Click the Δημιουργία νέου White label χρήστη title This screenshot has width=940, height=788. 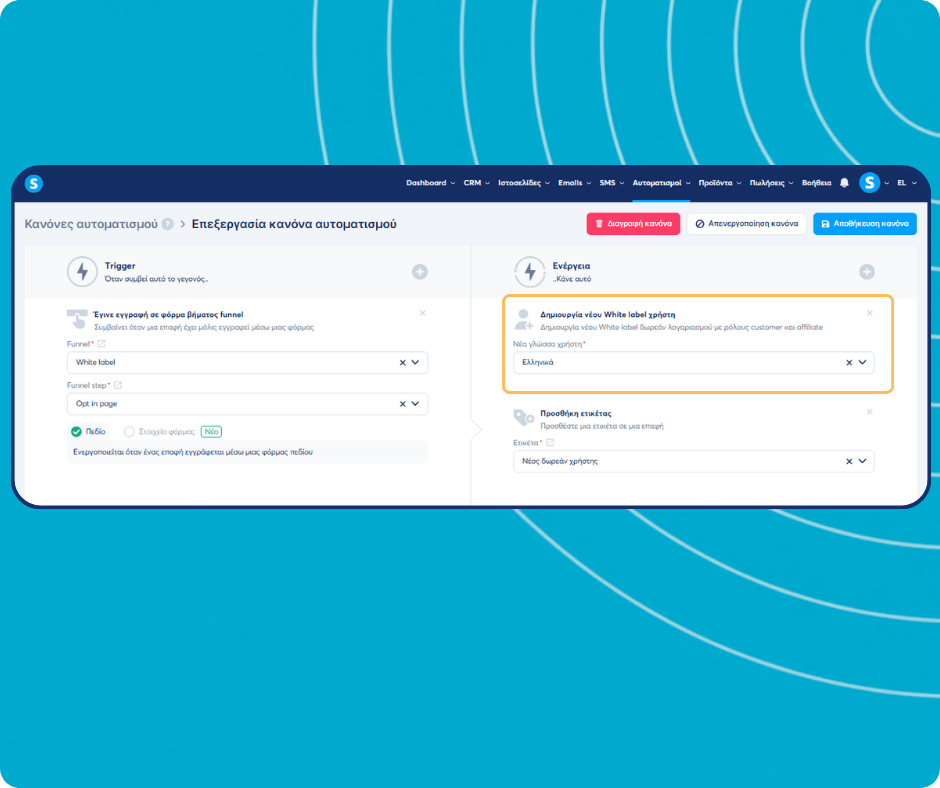click(608, 314)
